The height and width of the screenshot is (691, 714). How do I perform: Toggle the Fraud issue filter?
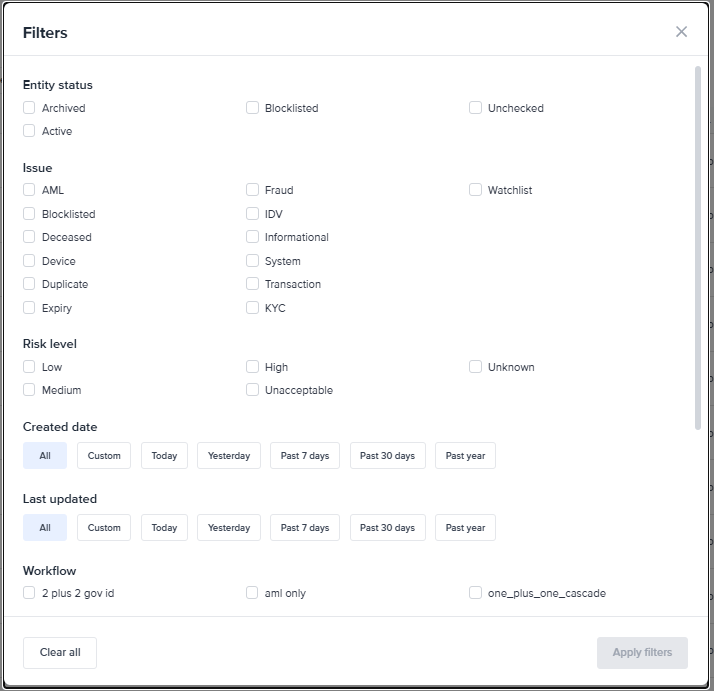[x=253, y=190]
